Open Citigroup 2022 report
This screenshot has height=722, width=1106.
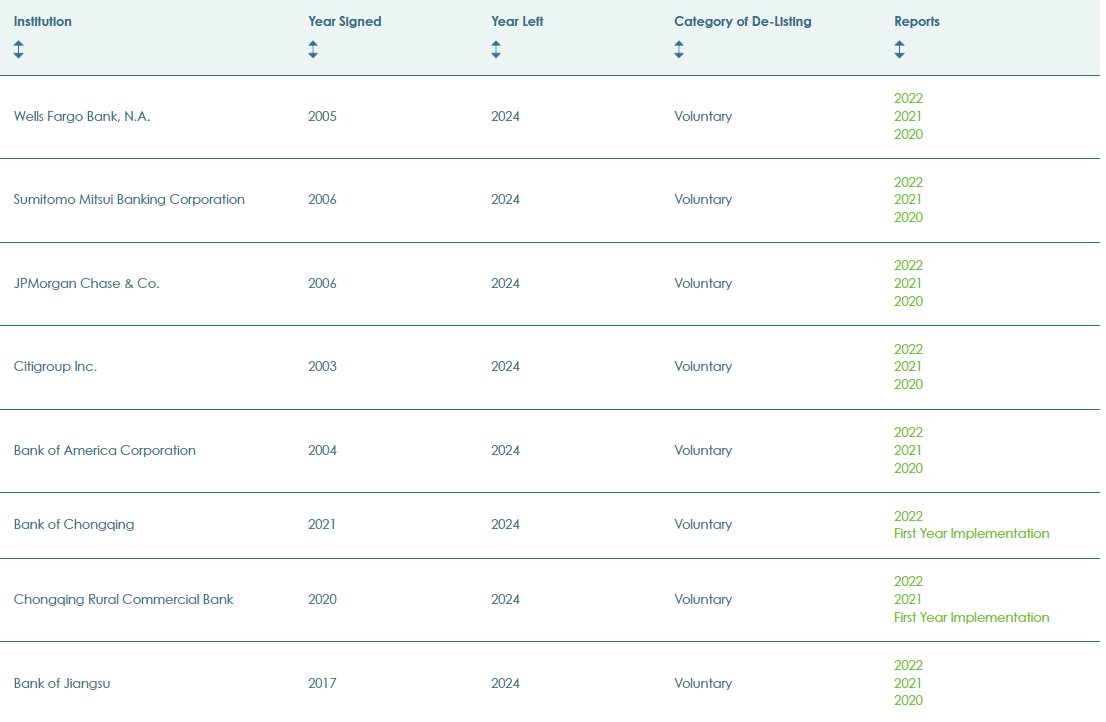pos(908,349)
